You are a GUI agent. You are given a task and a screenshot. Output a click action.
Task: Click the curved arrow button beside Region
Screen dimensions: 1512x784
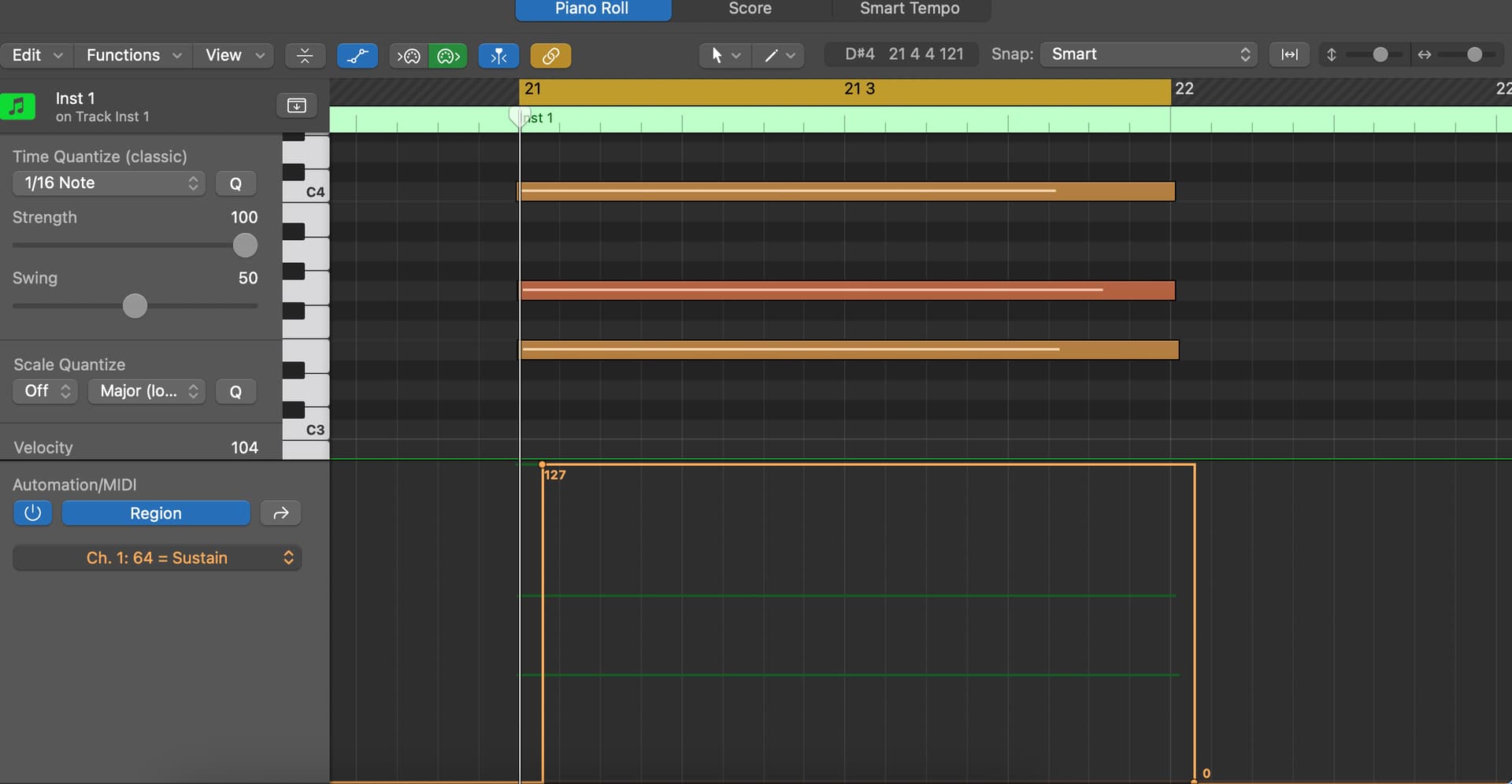point(280,513)
